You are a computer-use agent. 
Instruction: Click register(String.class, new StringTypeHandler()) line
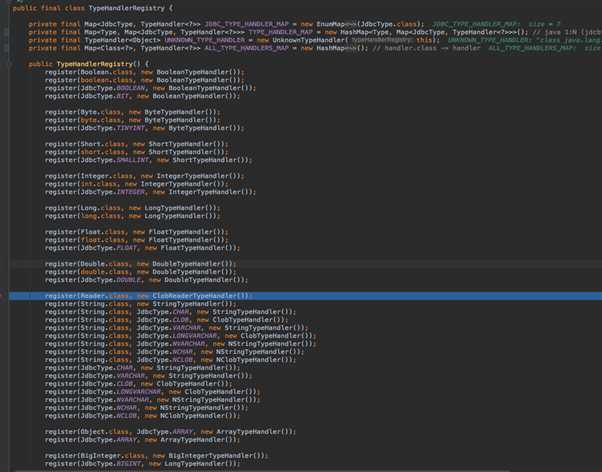click(141, 304)
